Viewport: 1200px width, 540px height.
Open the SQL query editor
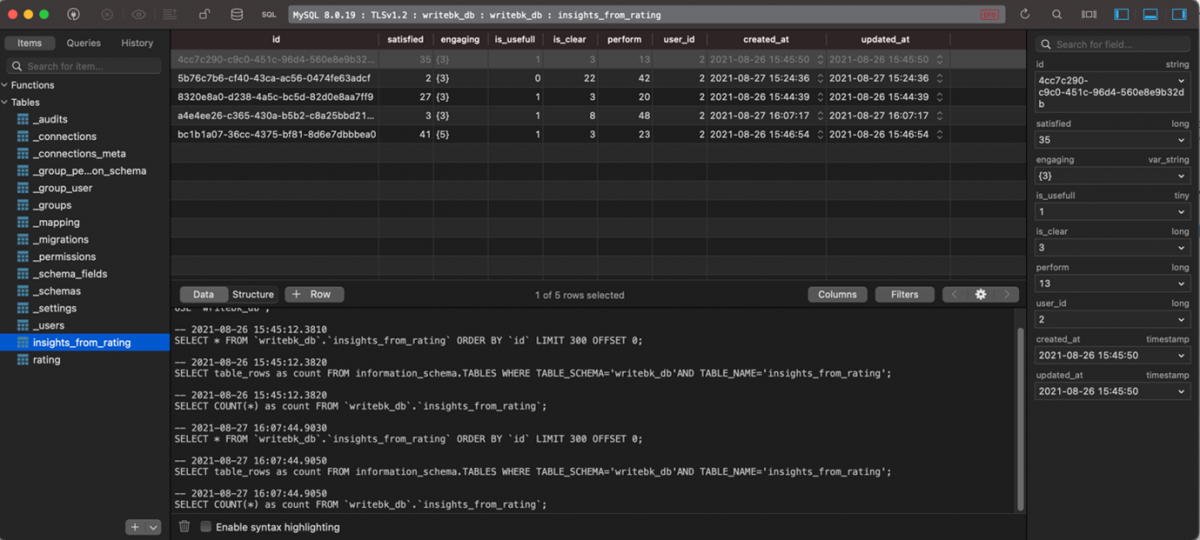tap(268, 15)
